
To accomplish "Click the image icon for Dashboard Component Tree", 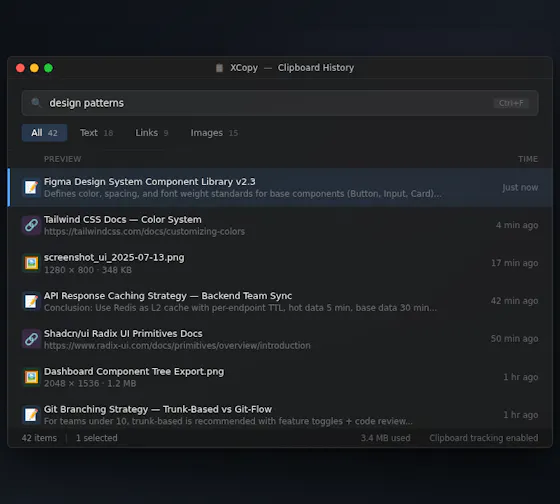I will (31, 377).
